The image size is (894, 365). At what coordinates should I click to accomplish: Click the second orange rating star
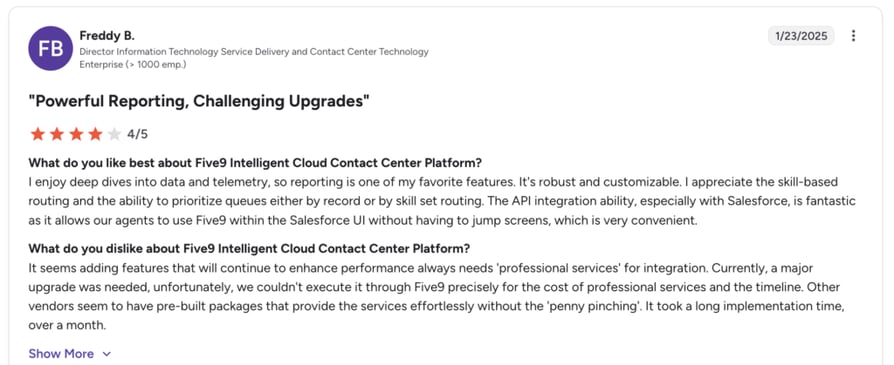coord(57,135)
